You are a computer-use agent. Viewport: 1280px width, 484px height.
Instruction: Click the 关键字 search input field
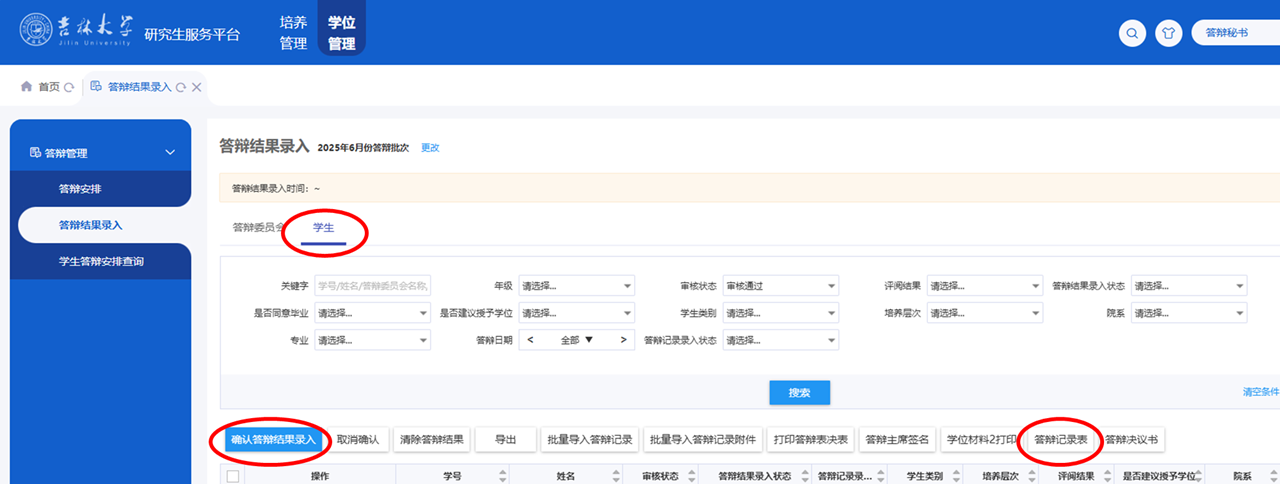coord(372,286)
